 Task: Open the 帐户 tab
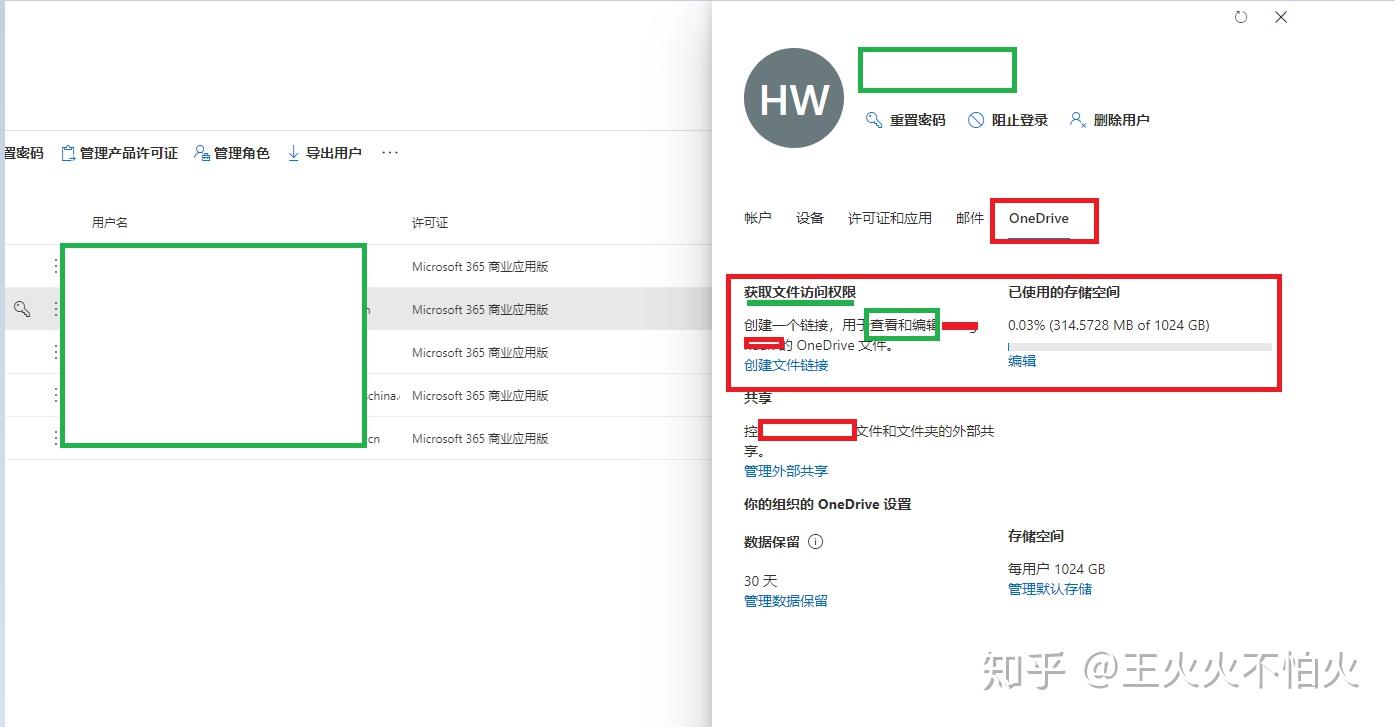(758, 218)
